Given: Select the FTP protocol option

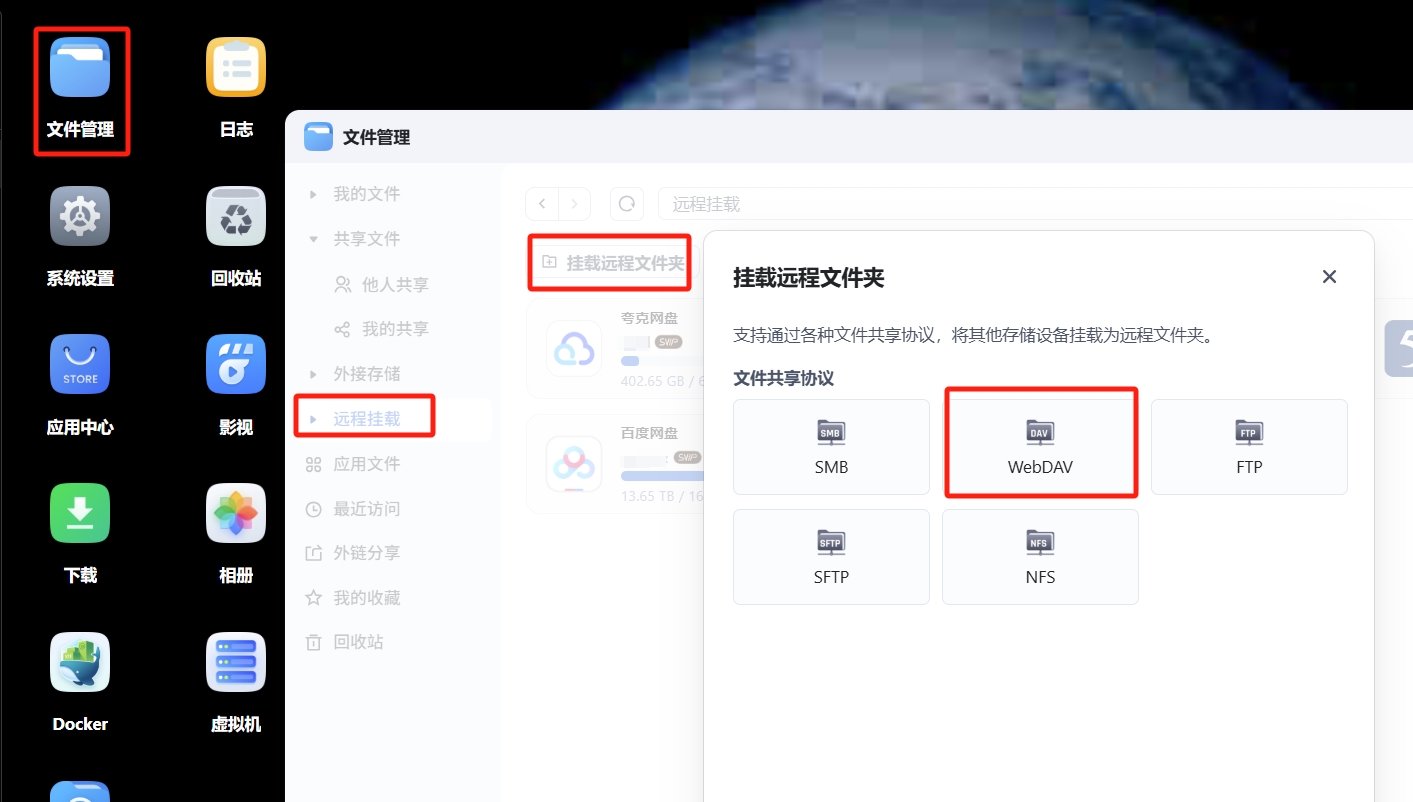Looking at the screenshot, I should click(1249, 447).
